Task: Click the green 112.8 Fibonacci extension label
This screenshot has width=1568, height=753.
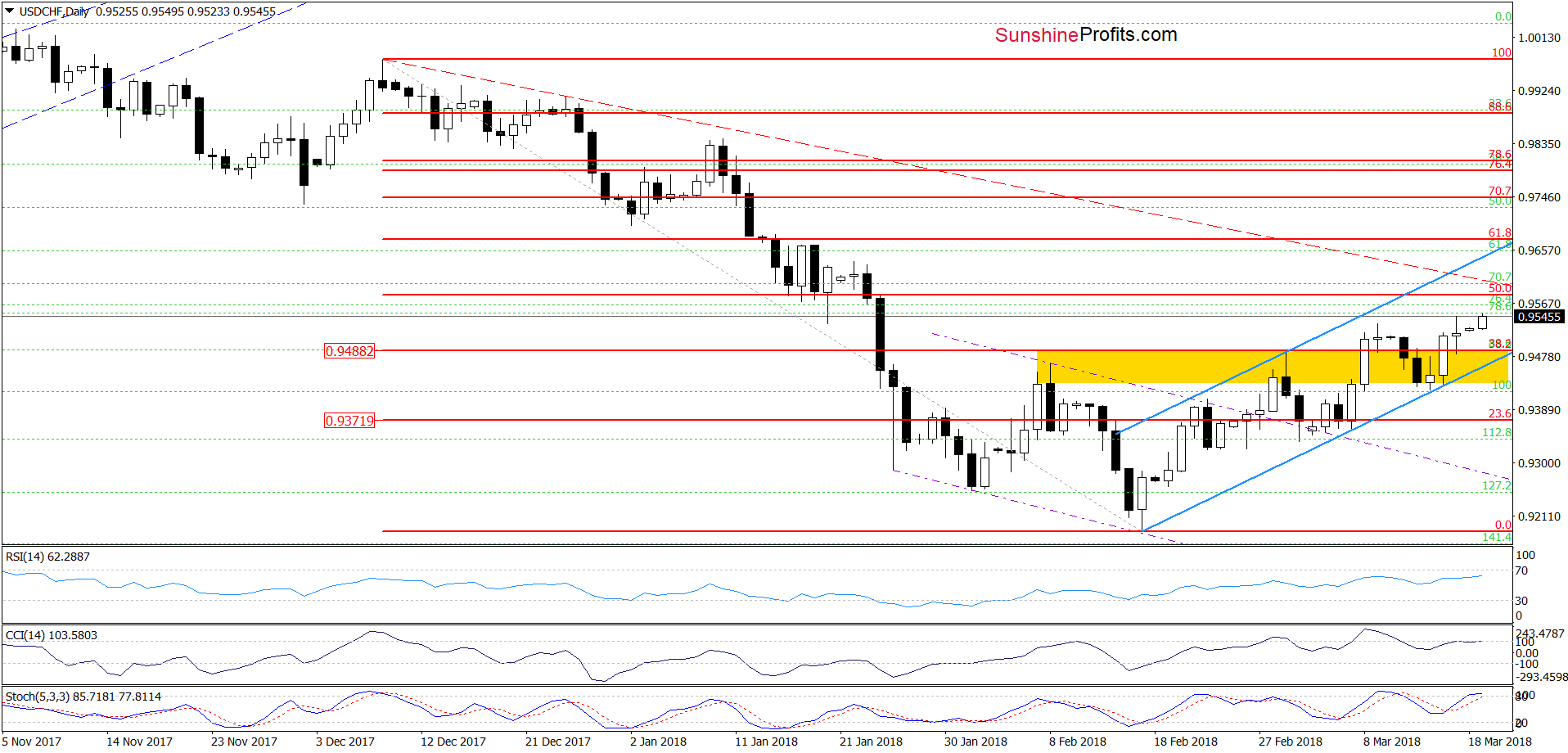Action: [x=1497, y=432]
